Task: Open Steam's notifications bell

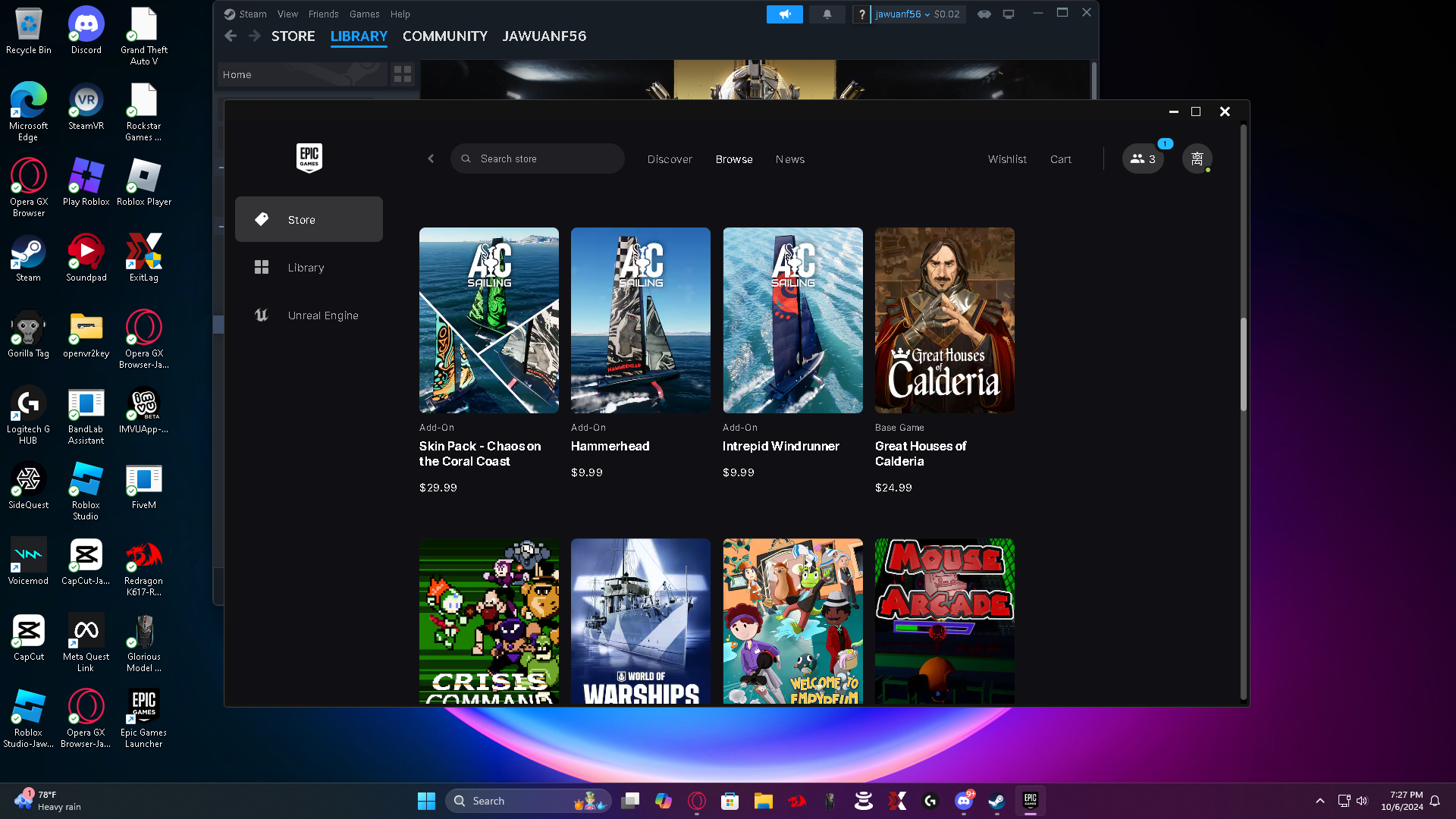Action: pyautogui.click(x=827, y=14)
